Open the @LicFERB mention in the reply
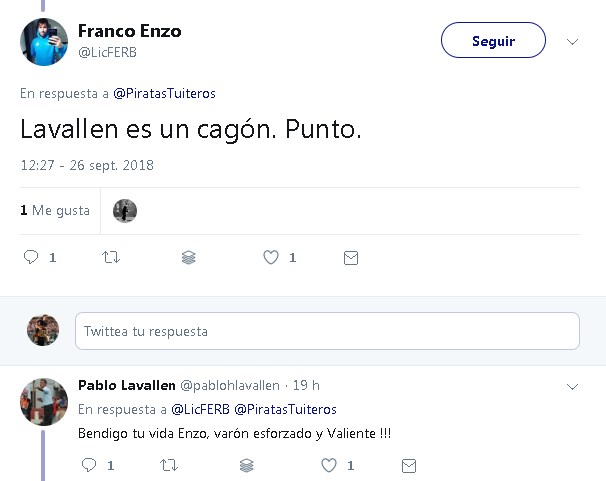Viewport: 606px width, 481px height. pos(200,409)
